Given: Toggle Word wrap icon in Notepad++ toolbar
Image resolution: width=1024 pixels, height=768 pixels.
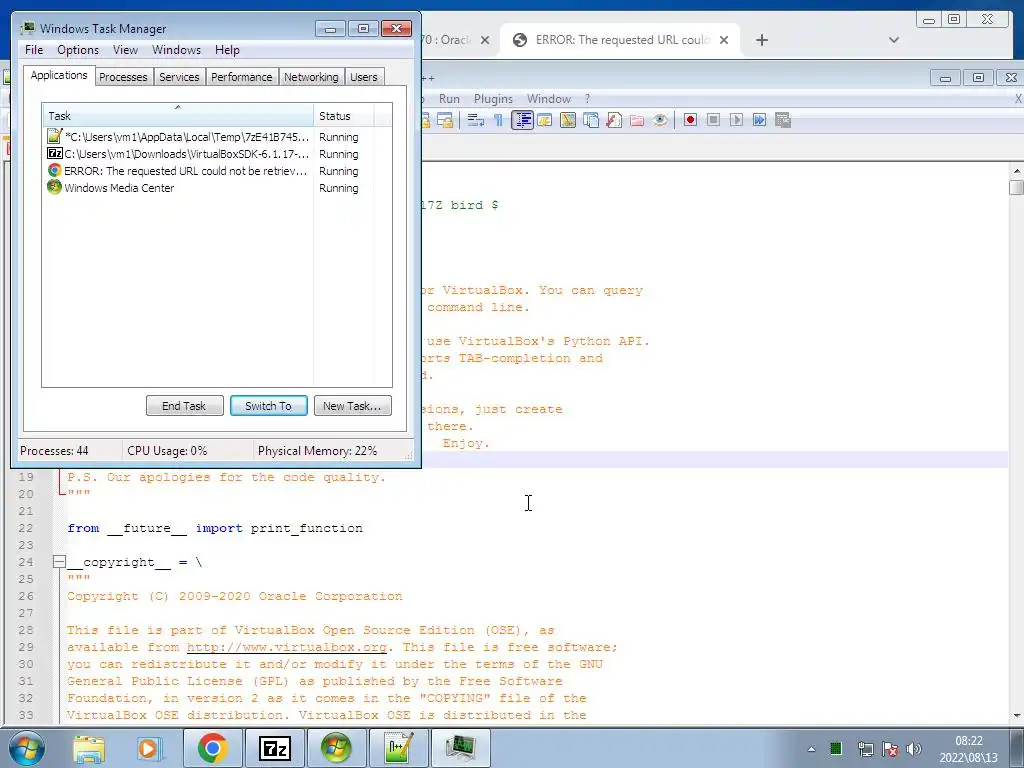Looking at the screenshot, I should 475,120.
